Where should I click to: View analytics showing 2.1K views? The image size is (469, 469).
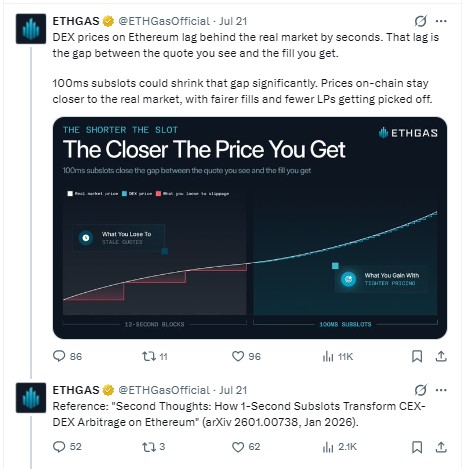click(339, 447)
